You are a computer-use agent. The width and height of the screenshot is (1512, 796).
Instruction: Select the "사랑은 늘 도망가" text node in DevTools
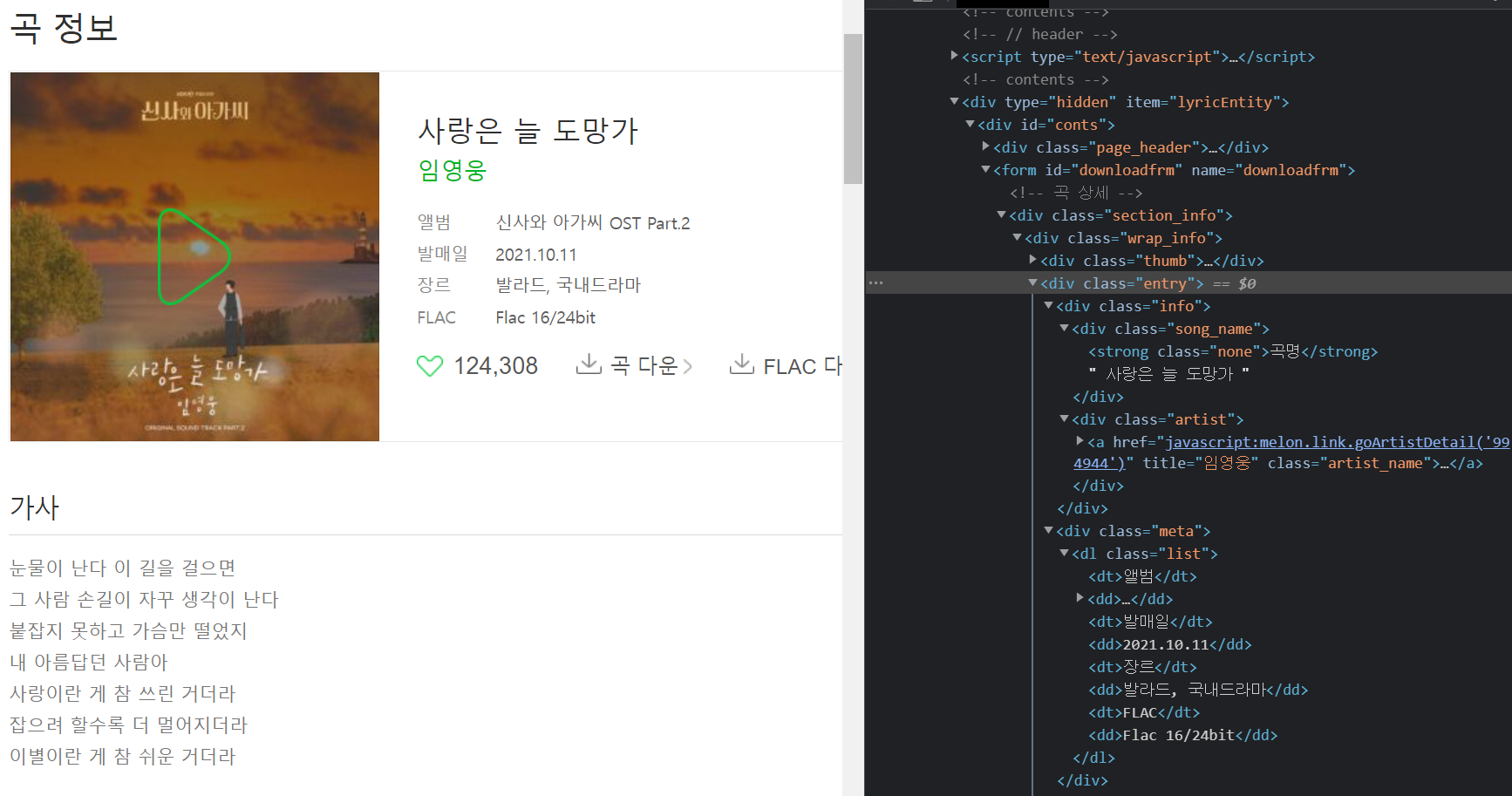(x=1168, y=374)
